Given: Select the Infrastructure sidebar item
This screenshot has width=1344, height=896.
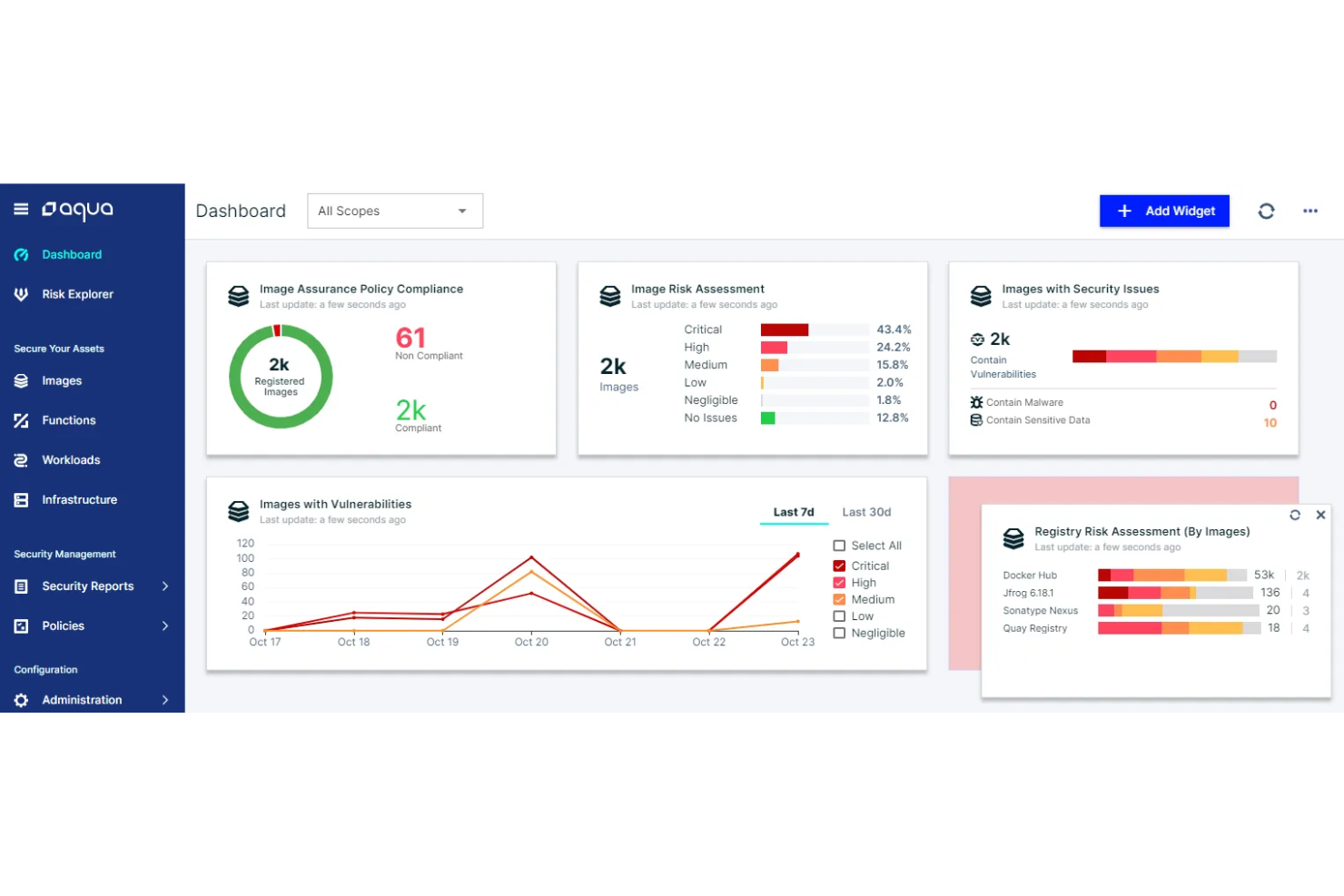Looking at the screenshot, I should [80, 499].
